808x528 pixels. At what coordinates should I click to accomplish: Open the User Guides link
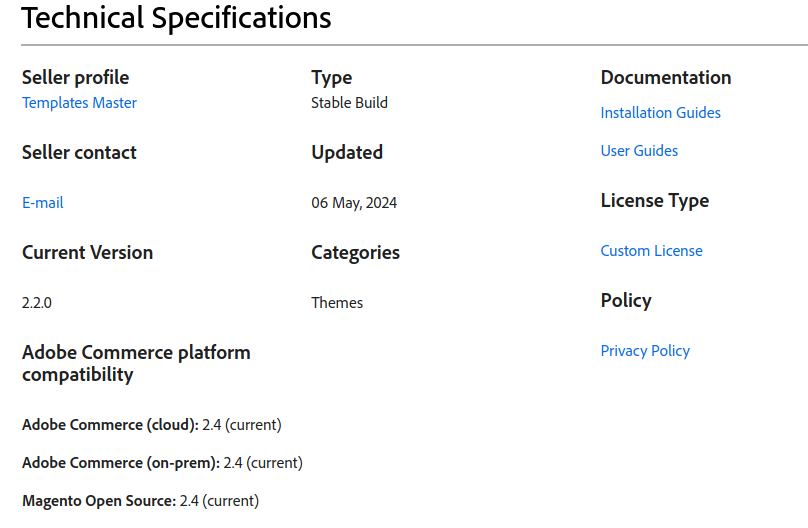(639, 151)
